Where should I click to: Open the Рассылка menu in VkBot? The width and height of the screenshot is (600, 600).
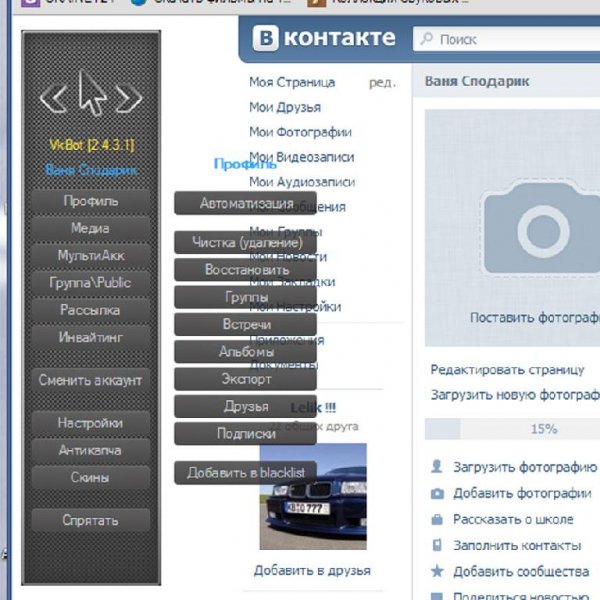91,310
